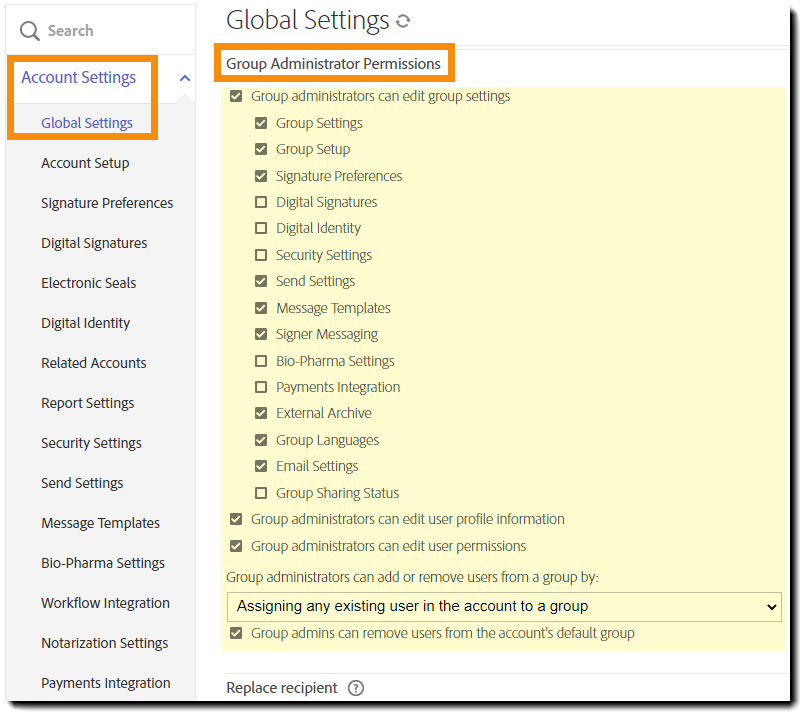Enable the Digital Signatures permission

tap(261, 202)
